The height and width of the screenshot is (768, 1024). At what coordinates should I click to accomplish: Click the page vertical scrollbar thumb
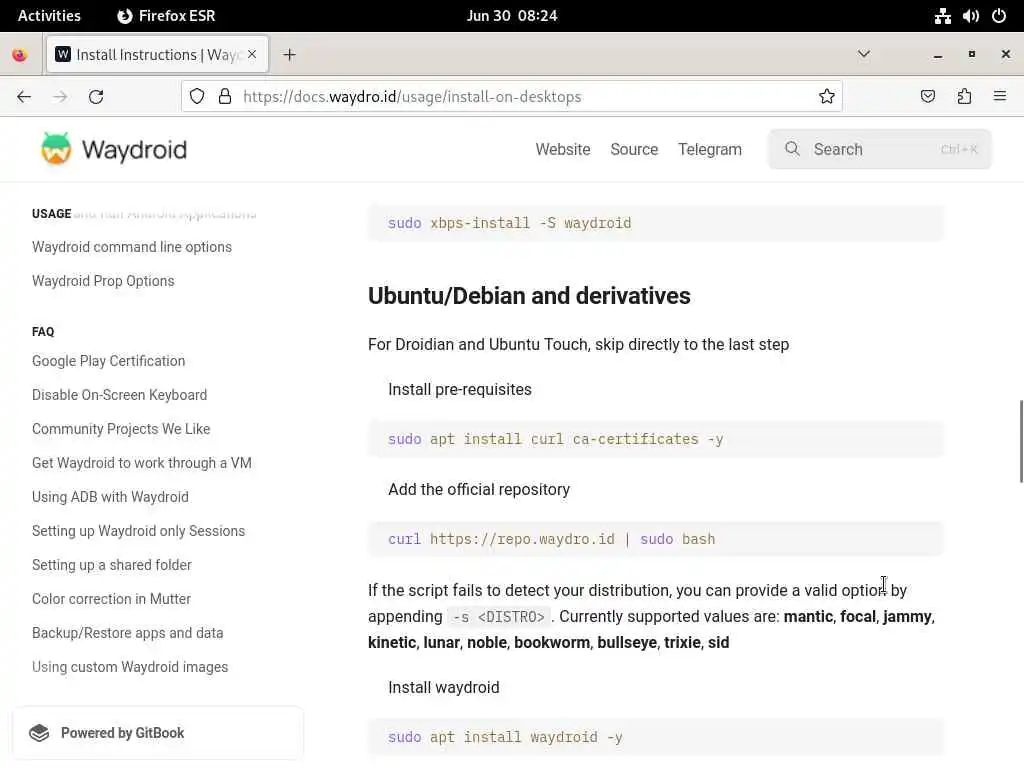tap(1021, 441)
